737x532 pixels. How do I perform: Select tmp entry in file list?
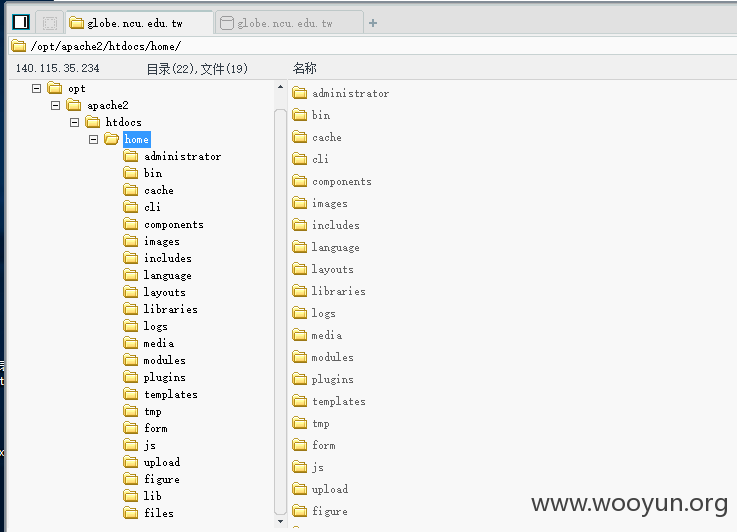[x=321, y=423]
